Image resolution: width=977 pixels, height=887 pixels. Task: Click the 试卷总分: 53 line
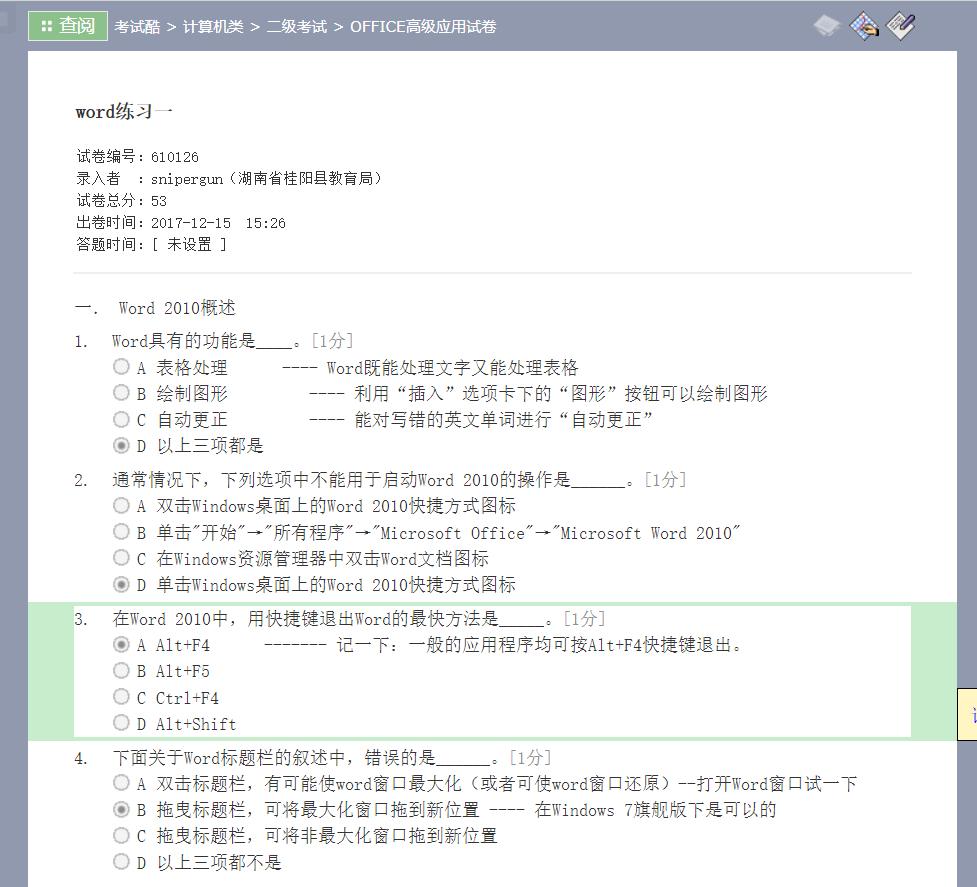tap(122, 201)
